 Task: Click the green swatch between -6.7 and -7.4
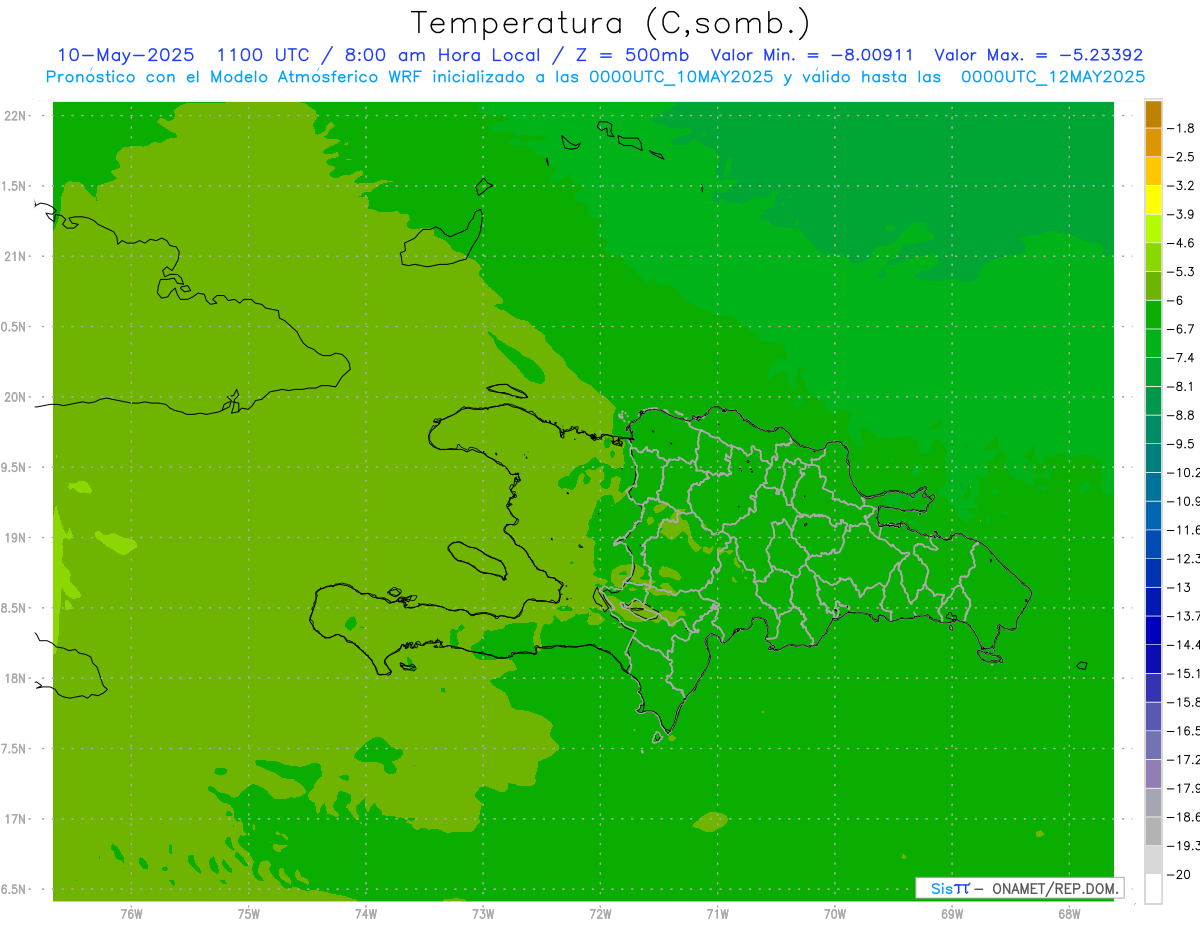point(1153,343)
